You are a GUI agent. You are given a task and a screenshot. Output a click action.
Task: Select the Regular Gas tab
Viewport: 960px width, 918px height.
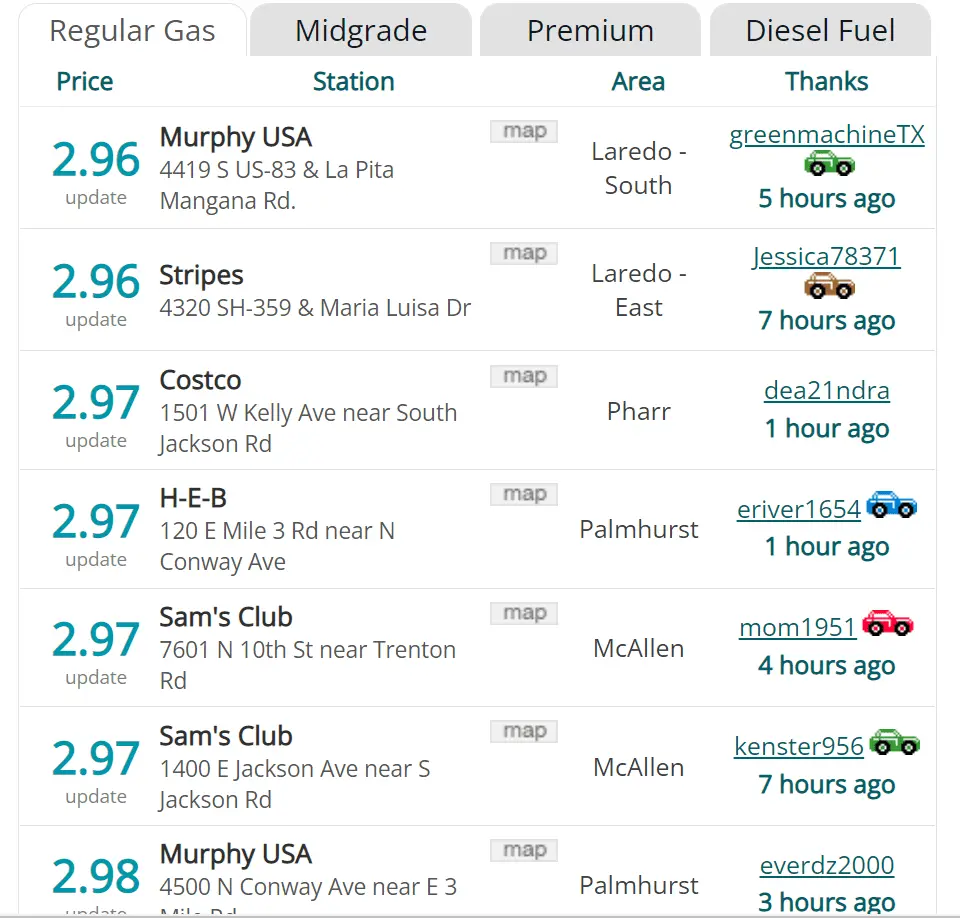pos(133,30)
